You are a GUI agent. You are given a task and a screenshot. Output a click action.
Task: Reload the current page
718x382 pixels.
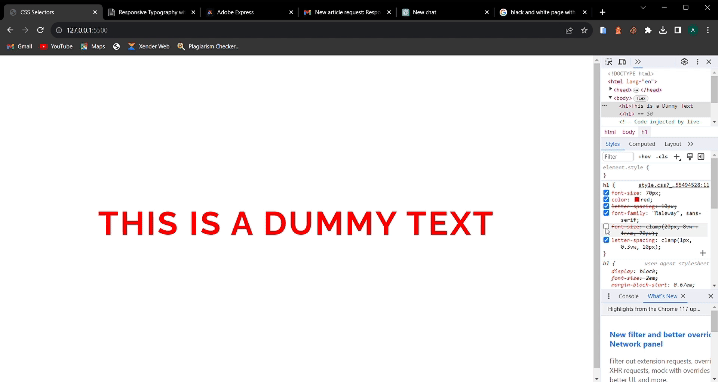[x=40, y=30]
